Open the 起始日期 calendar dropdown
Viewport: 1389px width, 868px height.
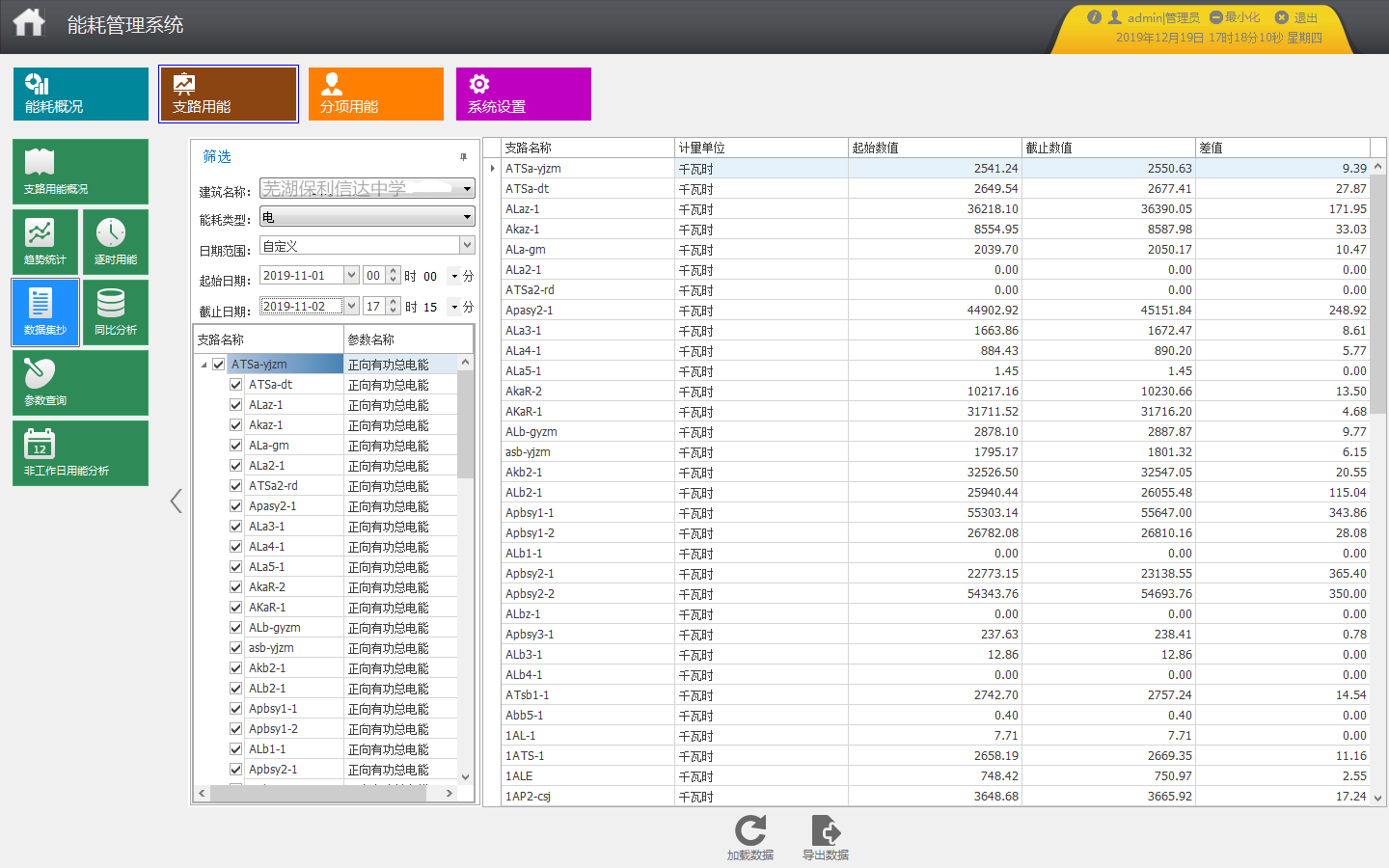351,275
